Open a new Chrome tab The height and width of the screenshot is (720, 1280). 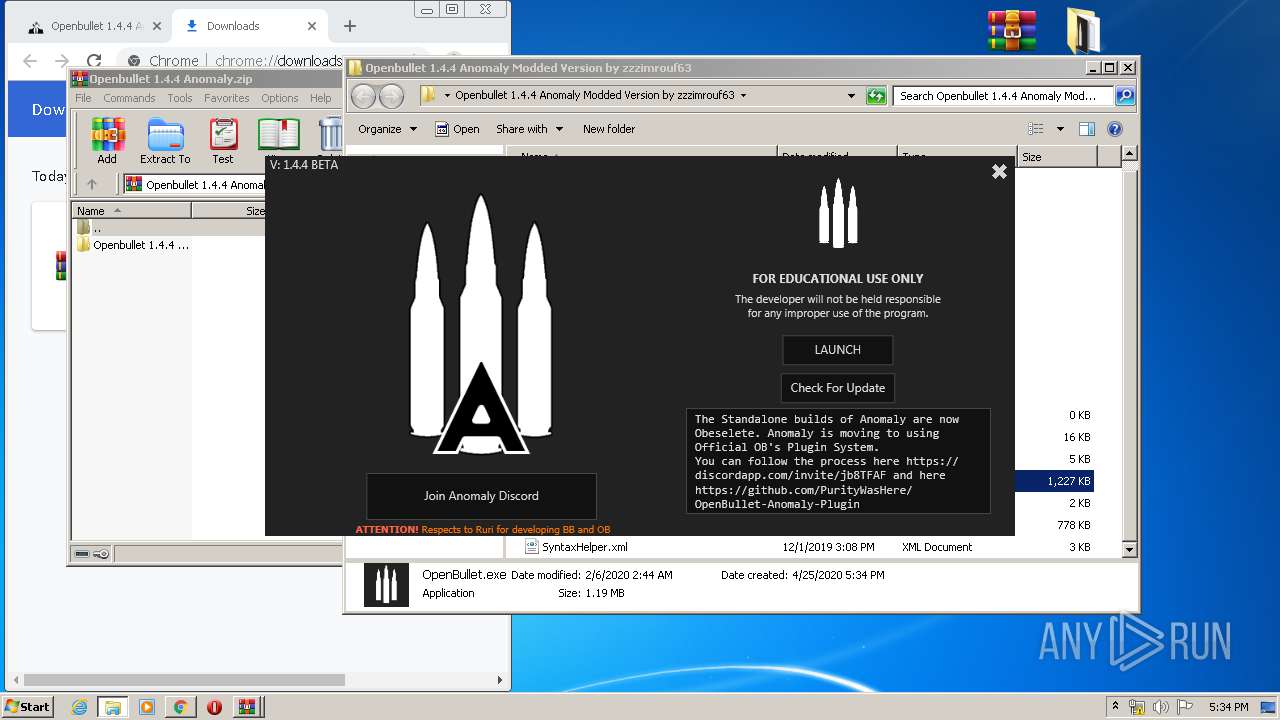tap(349, 26)
